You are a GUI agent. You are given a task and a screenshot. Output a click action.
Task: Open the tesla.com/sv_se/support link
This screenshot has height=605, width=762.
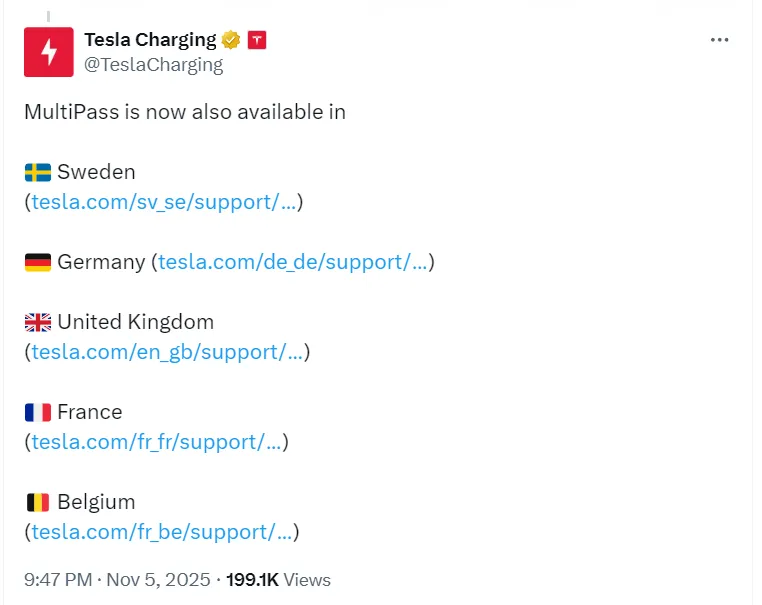point(164,202)
